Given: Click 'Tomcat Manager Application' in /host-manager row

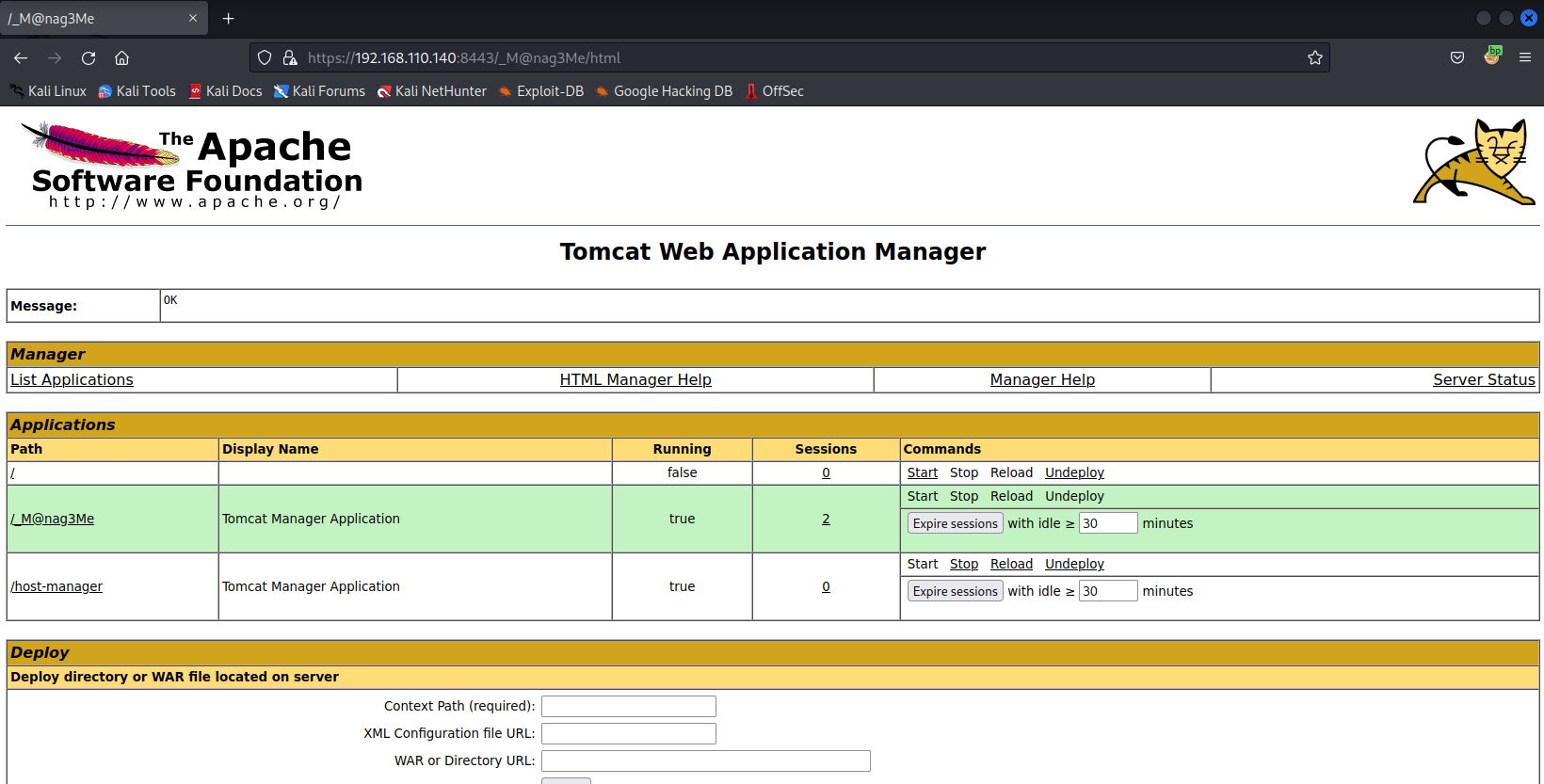Looking at the screenshot, I should pos(311,586).
